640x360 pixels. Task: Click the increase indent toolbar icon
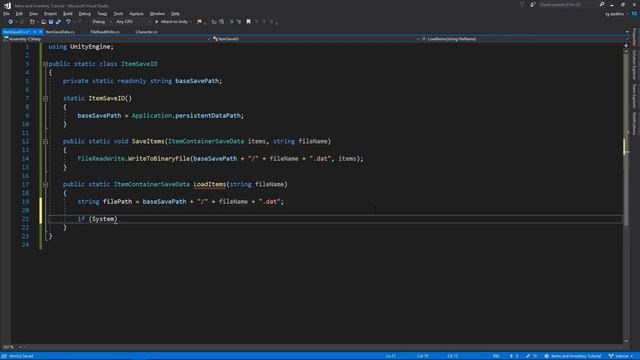[221, 22]
